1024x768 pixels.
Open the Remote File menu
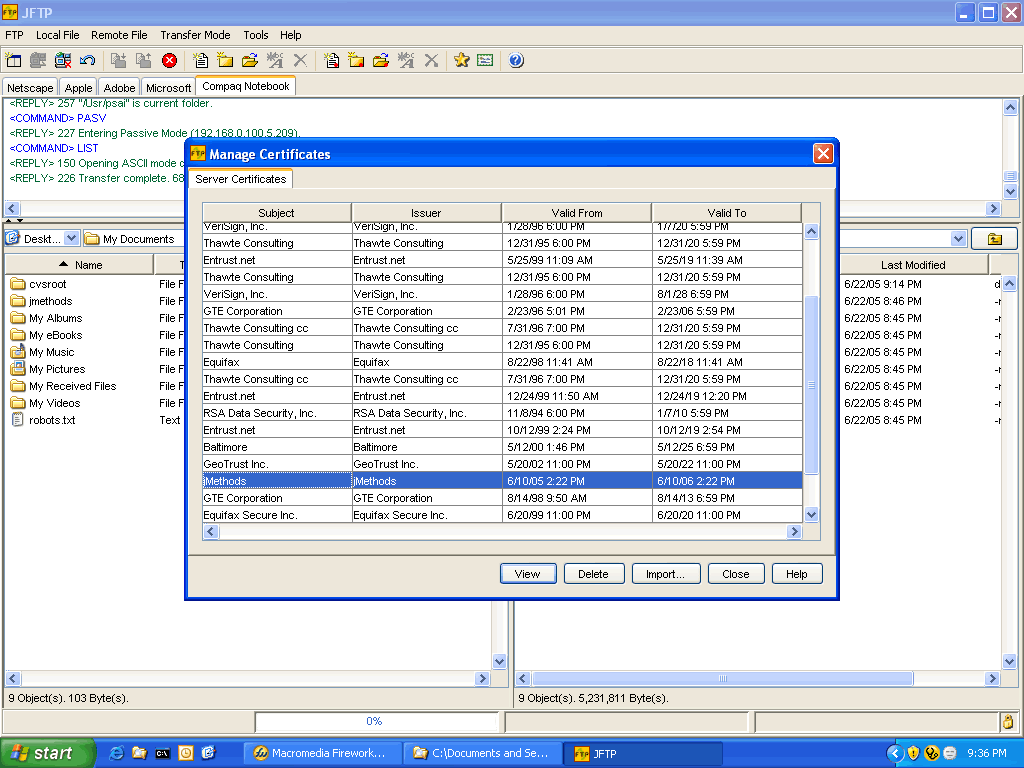pyautogui.click(x=120, y=35)
